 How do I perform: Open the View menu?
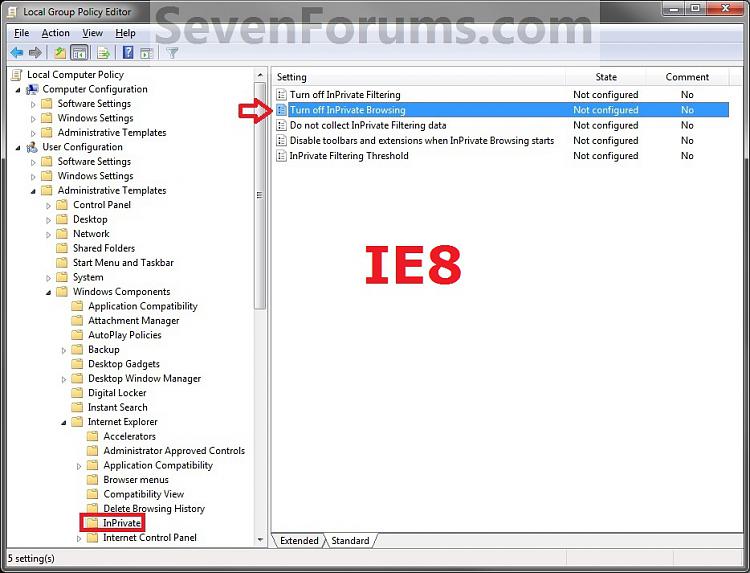click(92, 33)
